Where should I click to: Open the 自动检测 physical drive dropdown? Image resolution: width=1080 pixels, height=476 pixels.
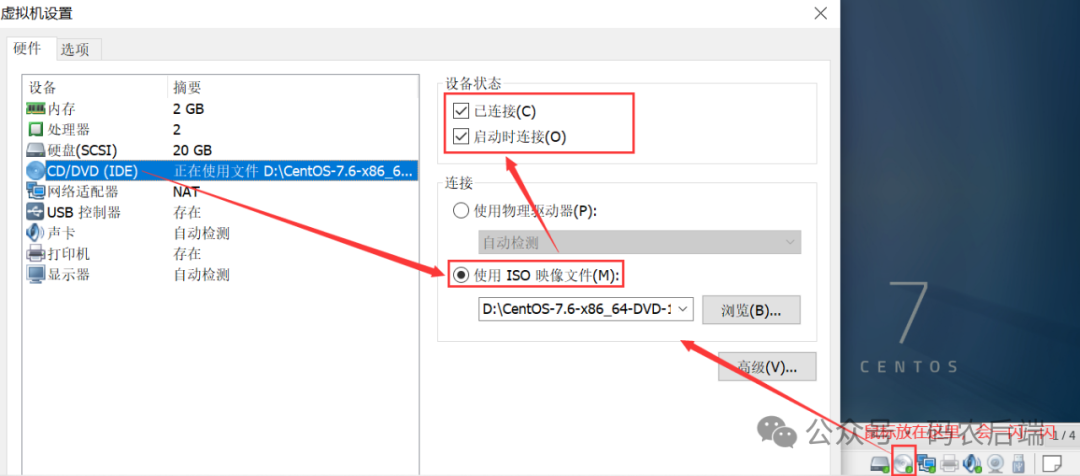point(640,242)
